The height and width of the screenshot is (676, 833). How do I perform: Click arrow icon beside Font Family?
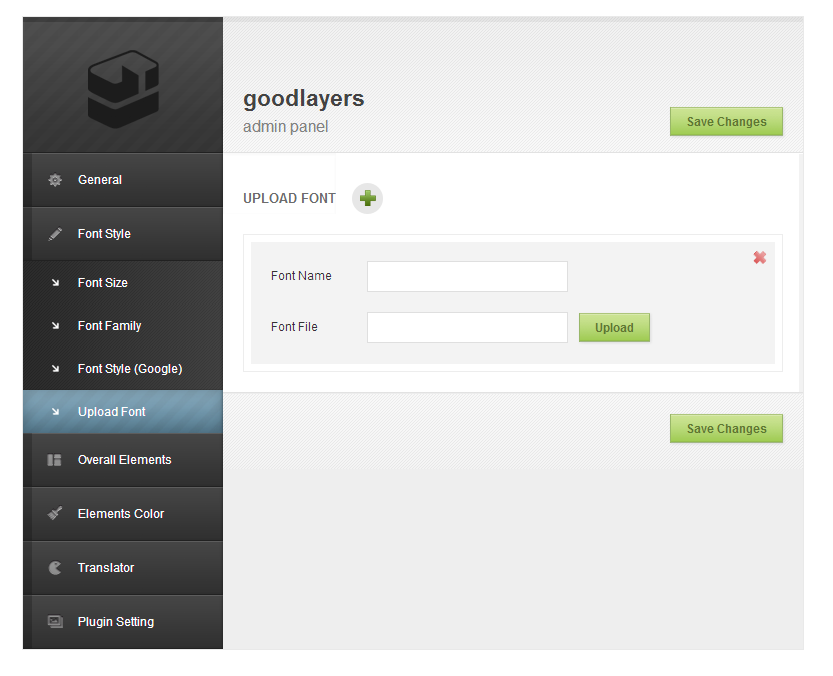(x=55, y=326)
